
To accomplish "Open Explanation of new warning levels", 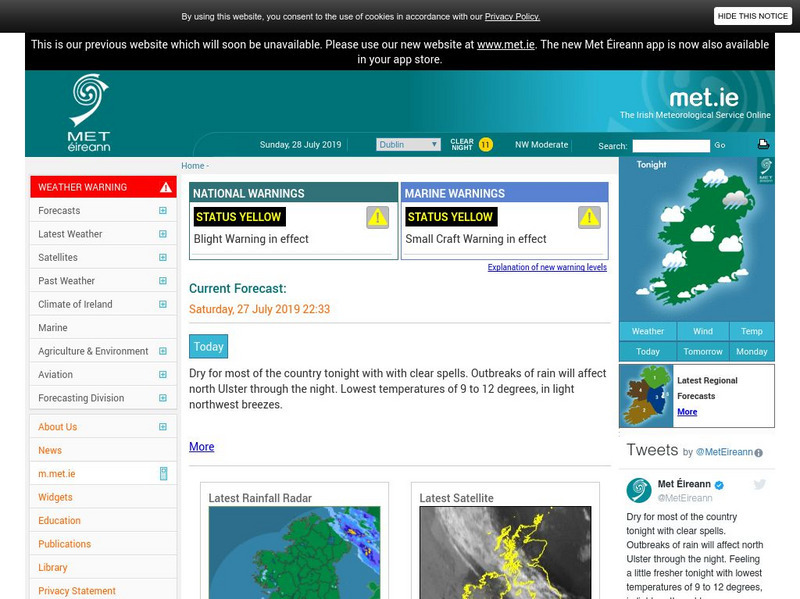I will pos(547,267).
